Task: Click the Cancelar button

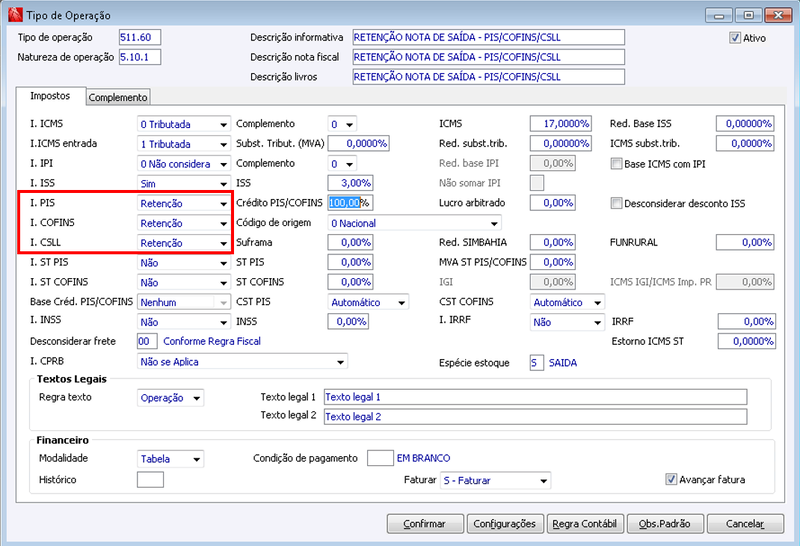Action: pyautogui.click(x=745, y=524)
